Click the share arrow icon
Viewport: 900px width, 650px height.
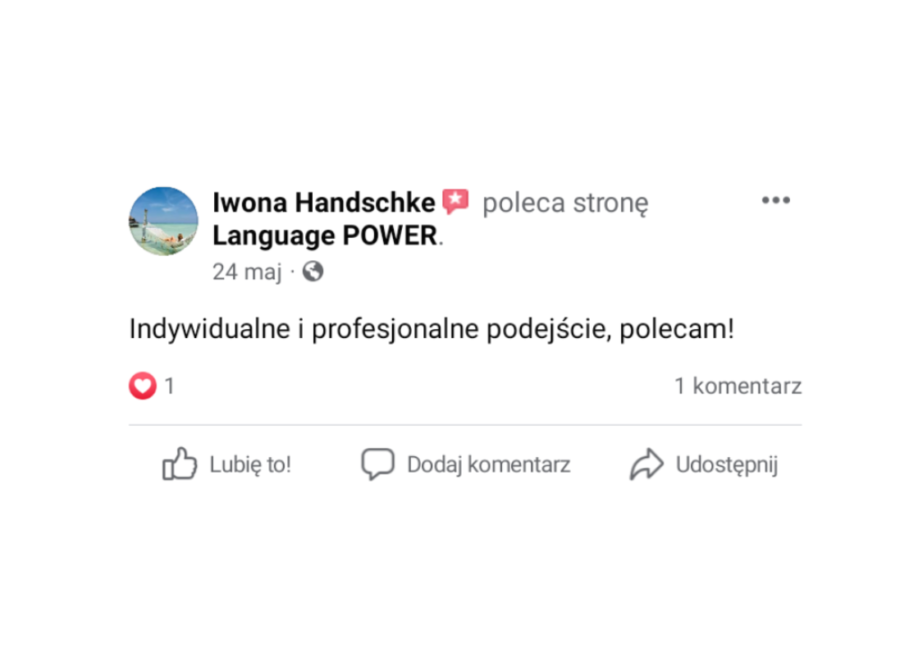point(647,464)
